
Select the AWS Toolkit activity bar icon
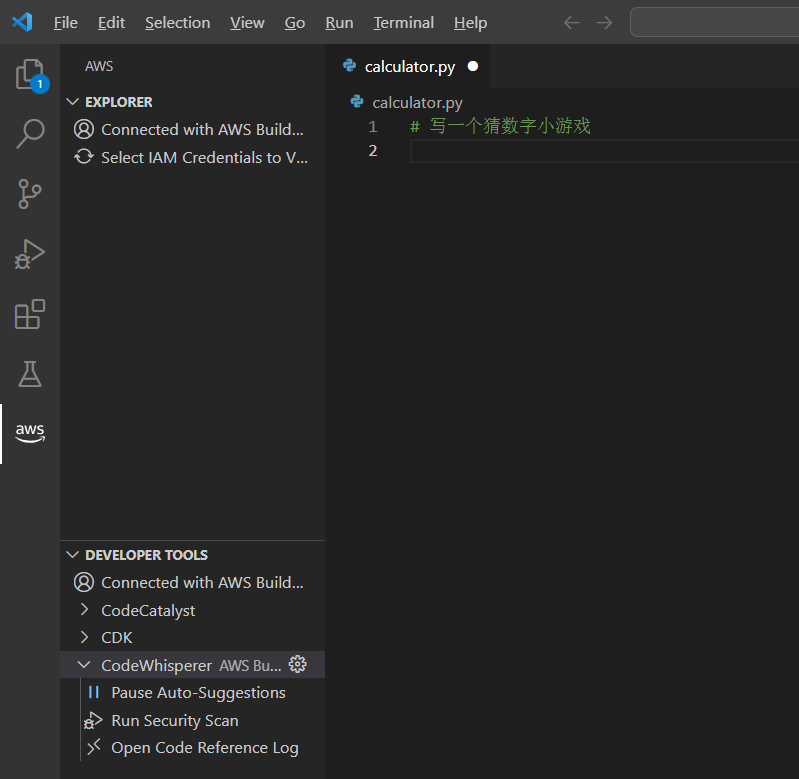pos(30,433)
